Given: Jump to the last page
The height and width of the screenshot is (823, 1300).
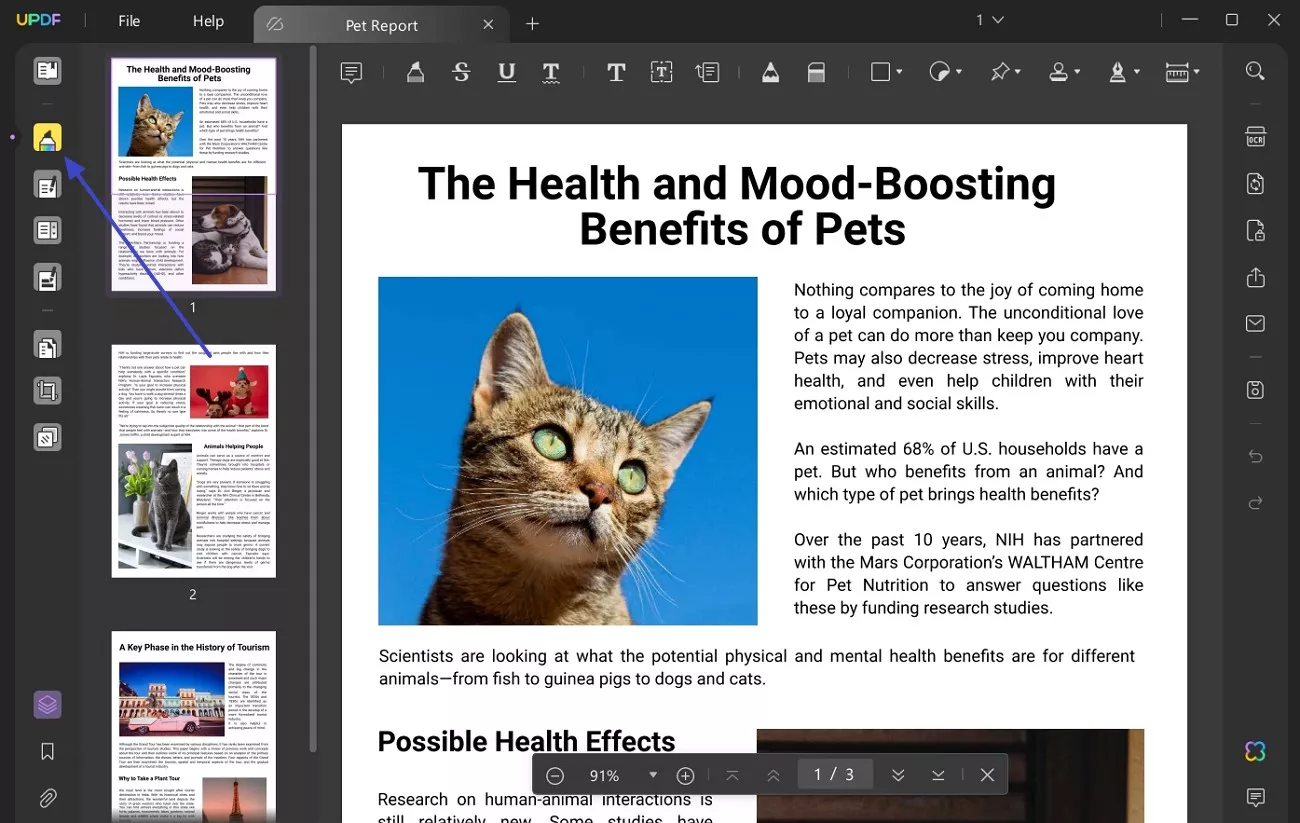Looking at the screenshot, I should click(x=938, y=775).
